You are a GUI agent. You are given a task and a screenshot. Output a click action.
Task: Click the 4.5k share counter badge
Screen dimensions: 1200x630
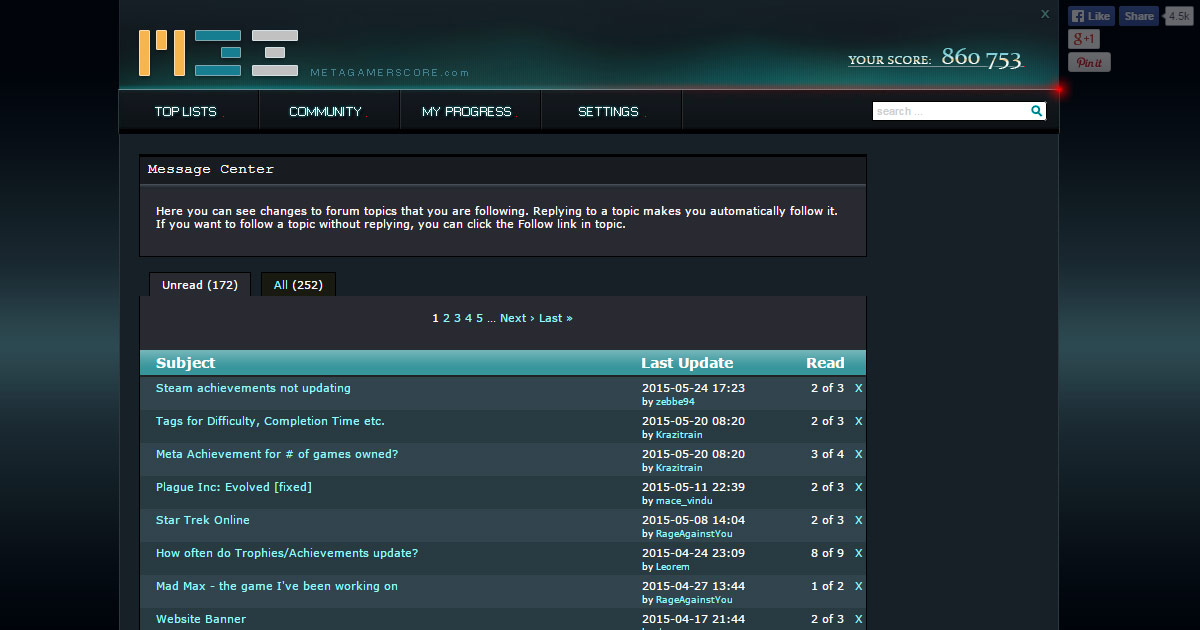(1178, 15)
